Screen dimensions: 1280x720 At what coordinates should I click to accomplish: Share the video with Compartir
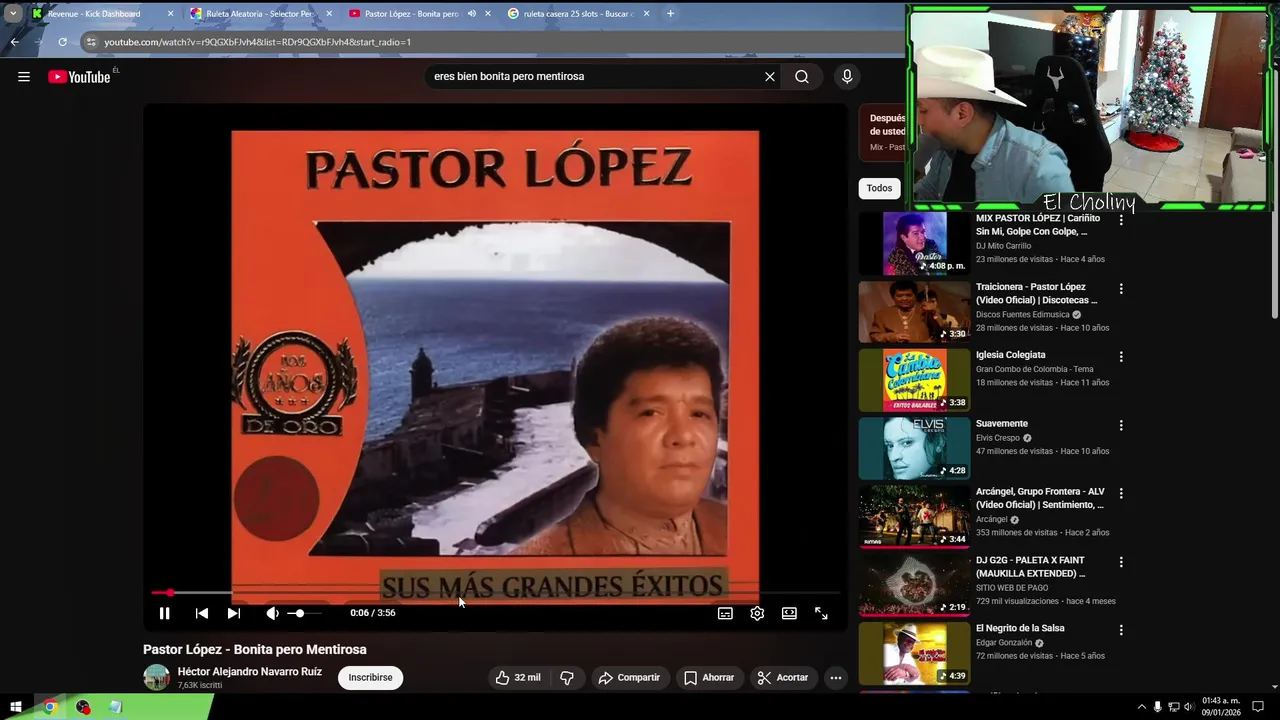[x=629, y=677]
